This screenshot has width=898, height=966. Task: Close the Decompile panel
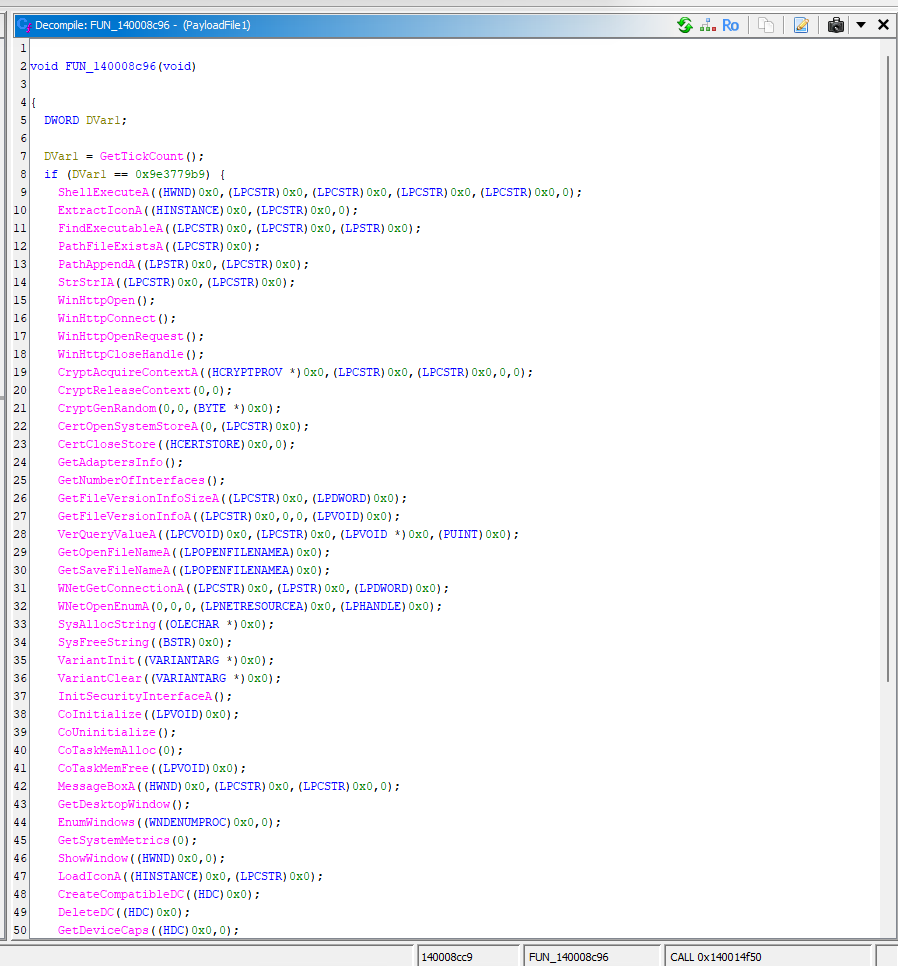883,25
